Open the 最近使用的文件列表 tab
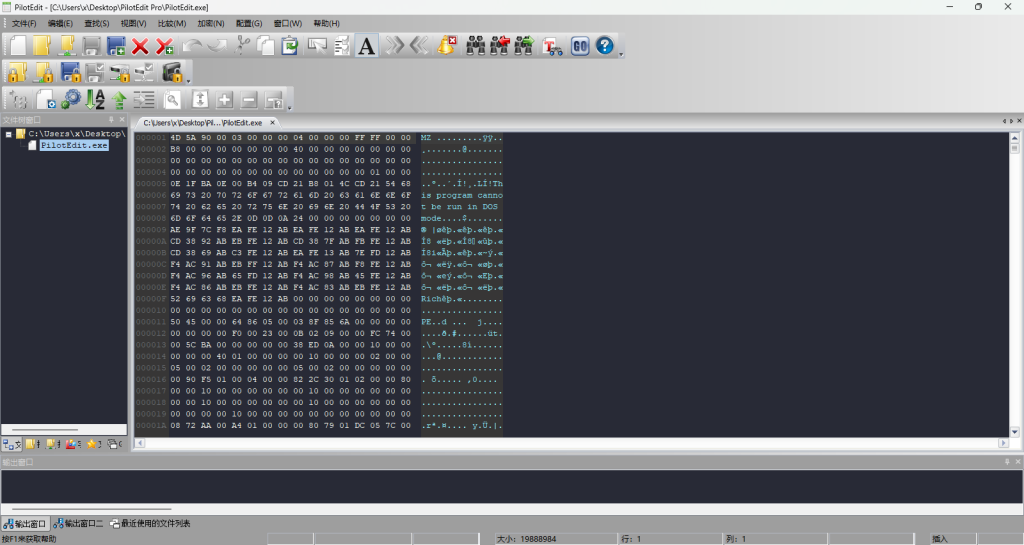Image resolution: width=1024 pixels, height=545 pixels. [x=150, y=523]
